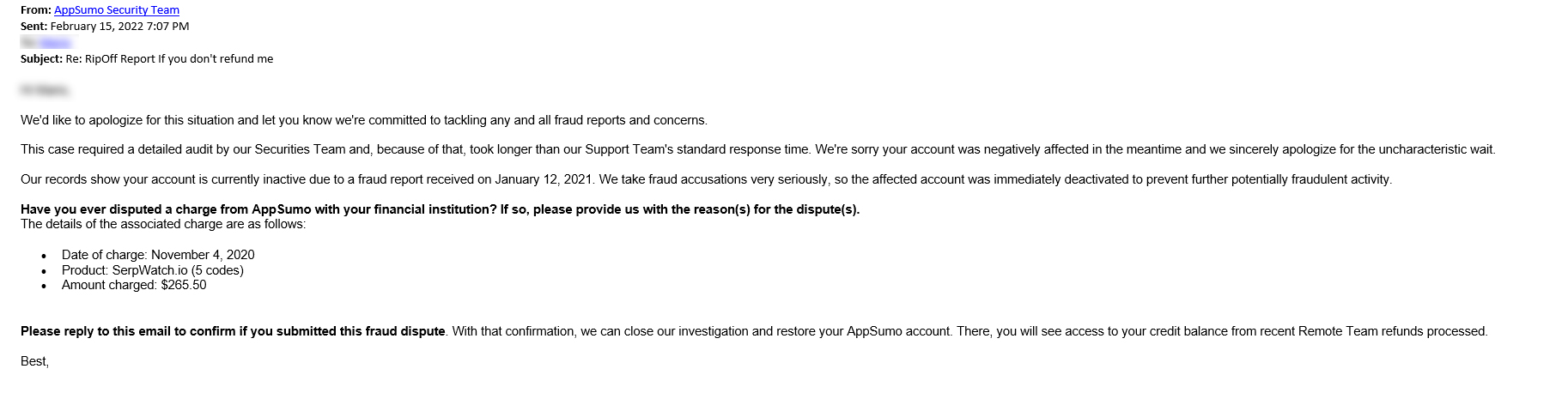Click the phrase Remote Team refunds processed

(1393, 331)
